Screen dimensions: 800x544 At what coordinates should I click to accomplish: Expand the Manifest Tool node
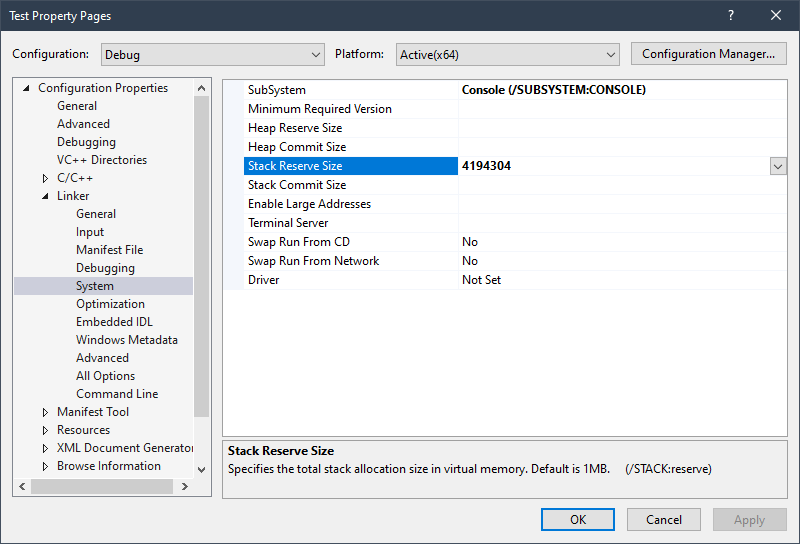pyautogui.click(x=45, y=412)
